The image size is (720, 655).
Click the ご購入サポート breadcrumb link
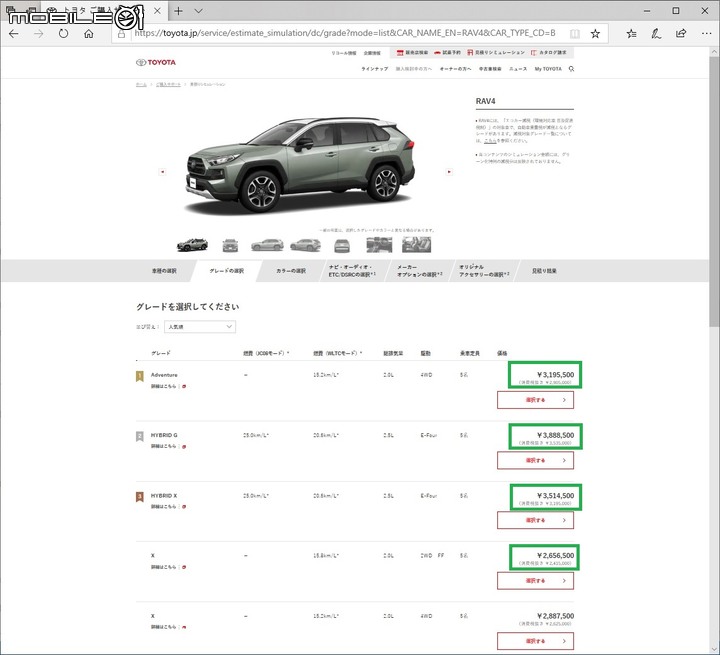tap(168, 85)
